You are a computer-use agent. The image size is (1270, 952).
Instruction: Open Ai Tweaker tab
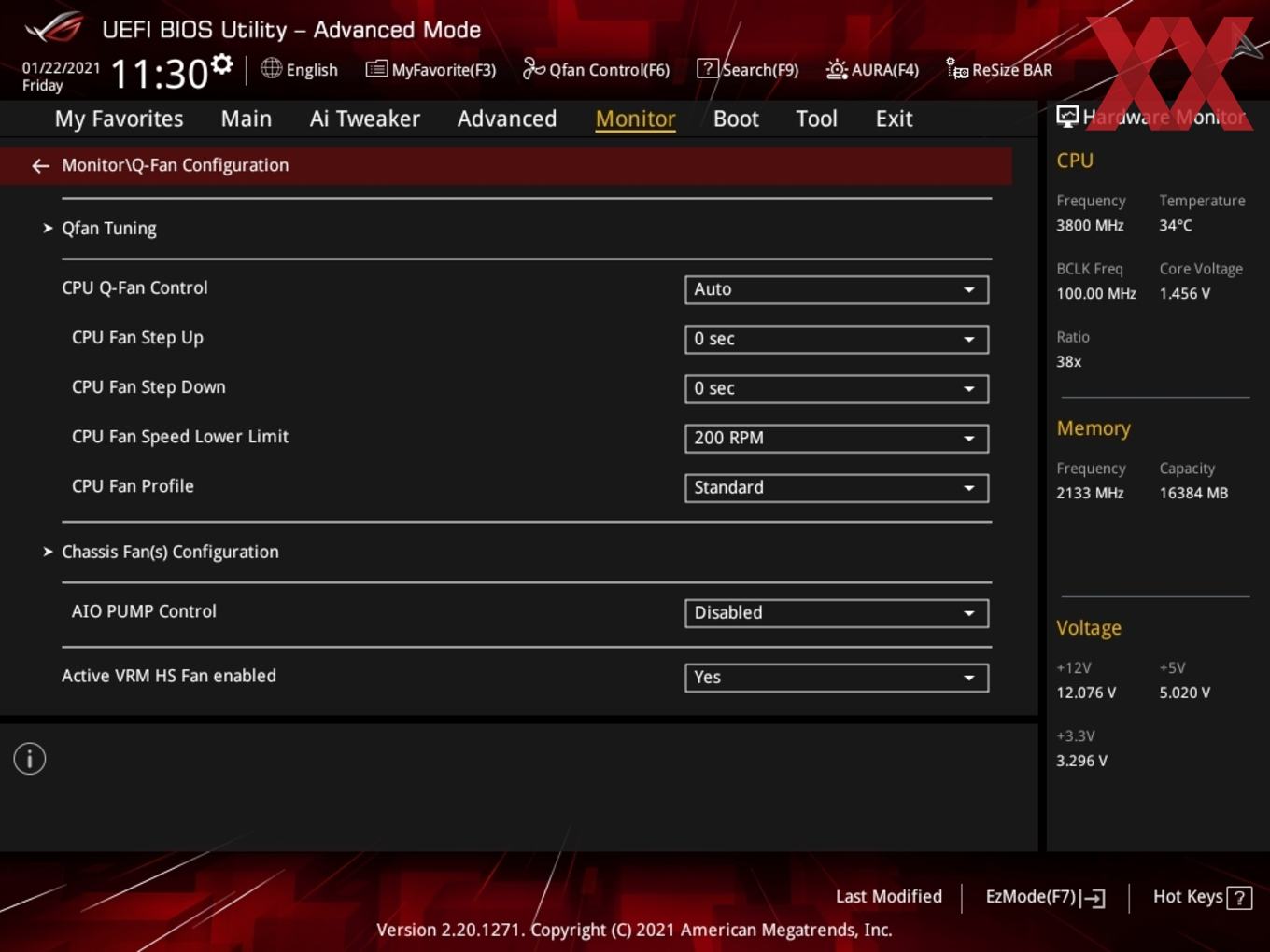pos(365,119)
